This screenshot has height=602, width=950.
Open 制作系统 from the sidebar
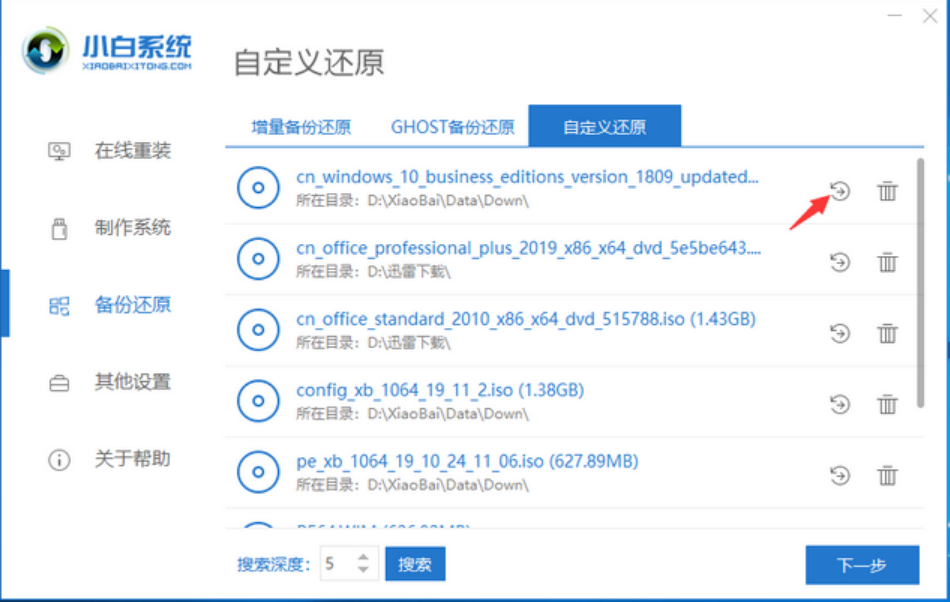coord(132,228)
